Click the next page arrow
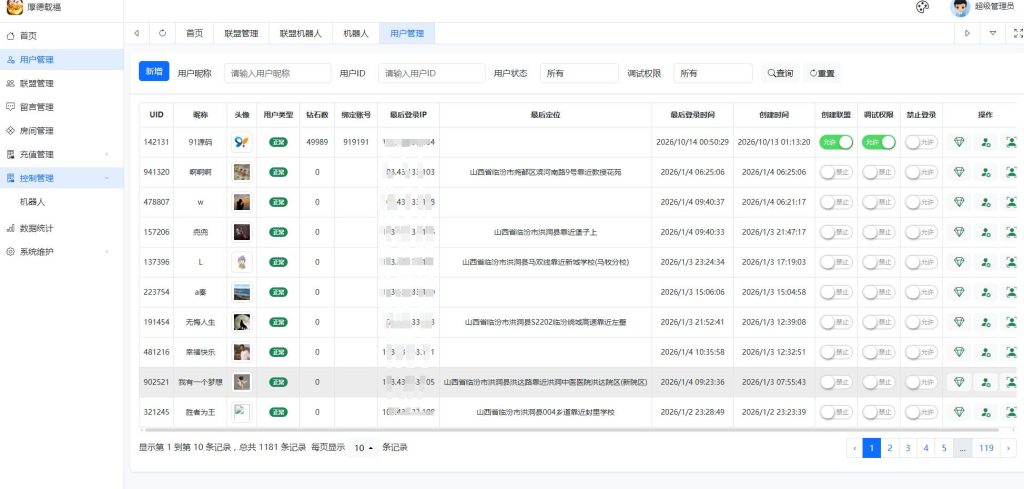 tap(1009, 448)
